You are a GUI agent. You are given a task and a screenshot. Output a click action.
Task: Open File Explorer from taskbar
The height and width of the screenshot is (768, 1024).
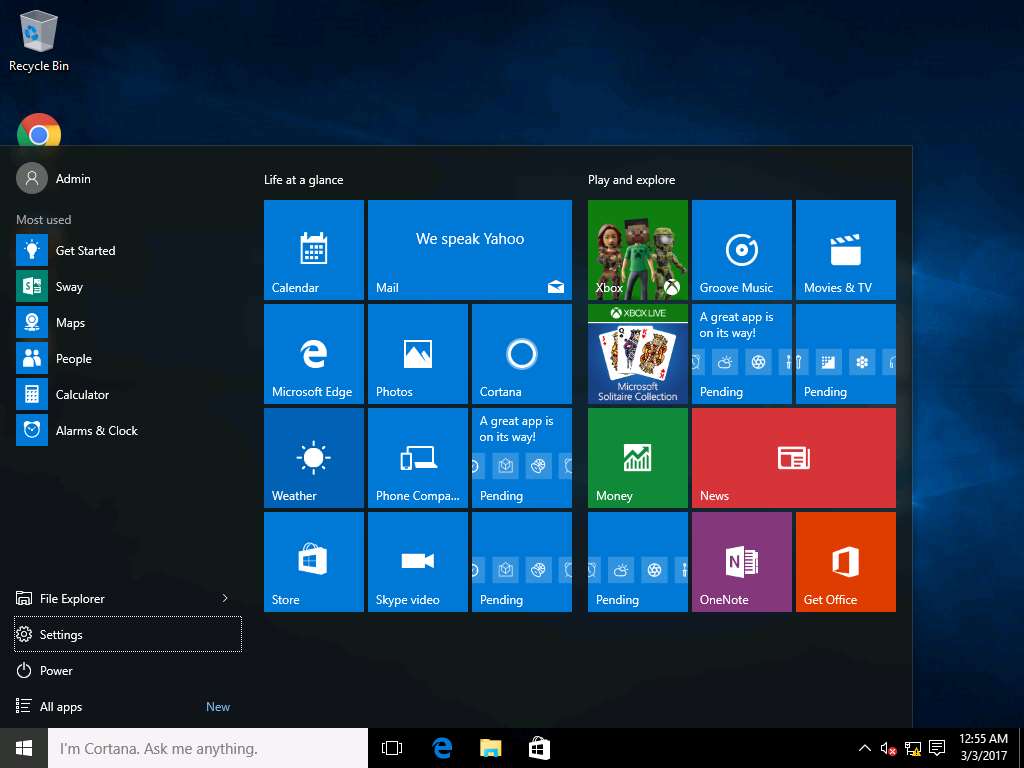[490, 748]
